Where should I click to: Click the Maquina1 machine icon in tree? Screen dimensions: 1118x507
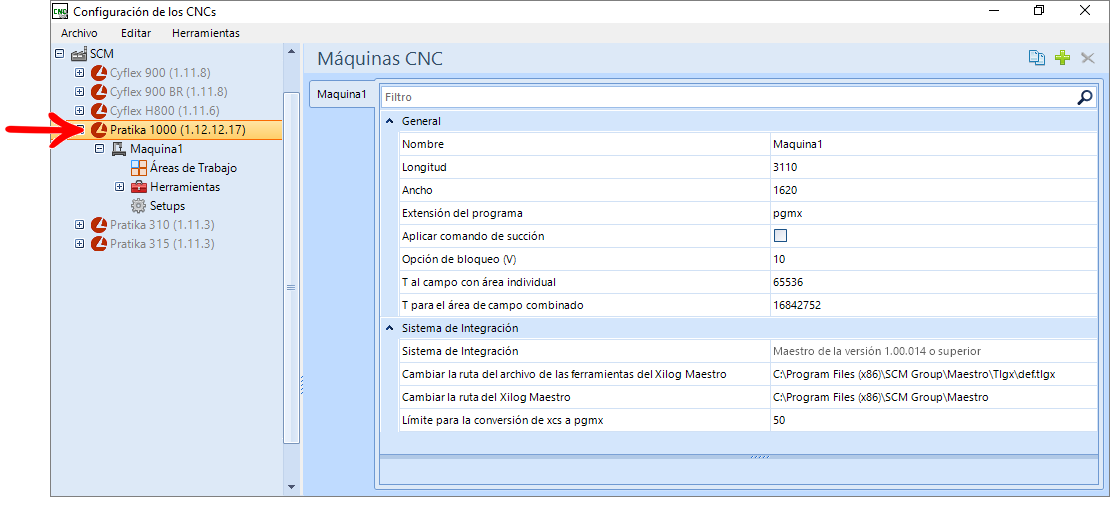point(119,149)
